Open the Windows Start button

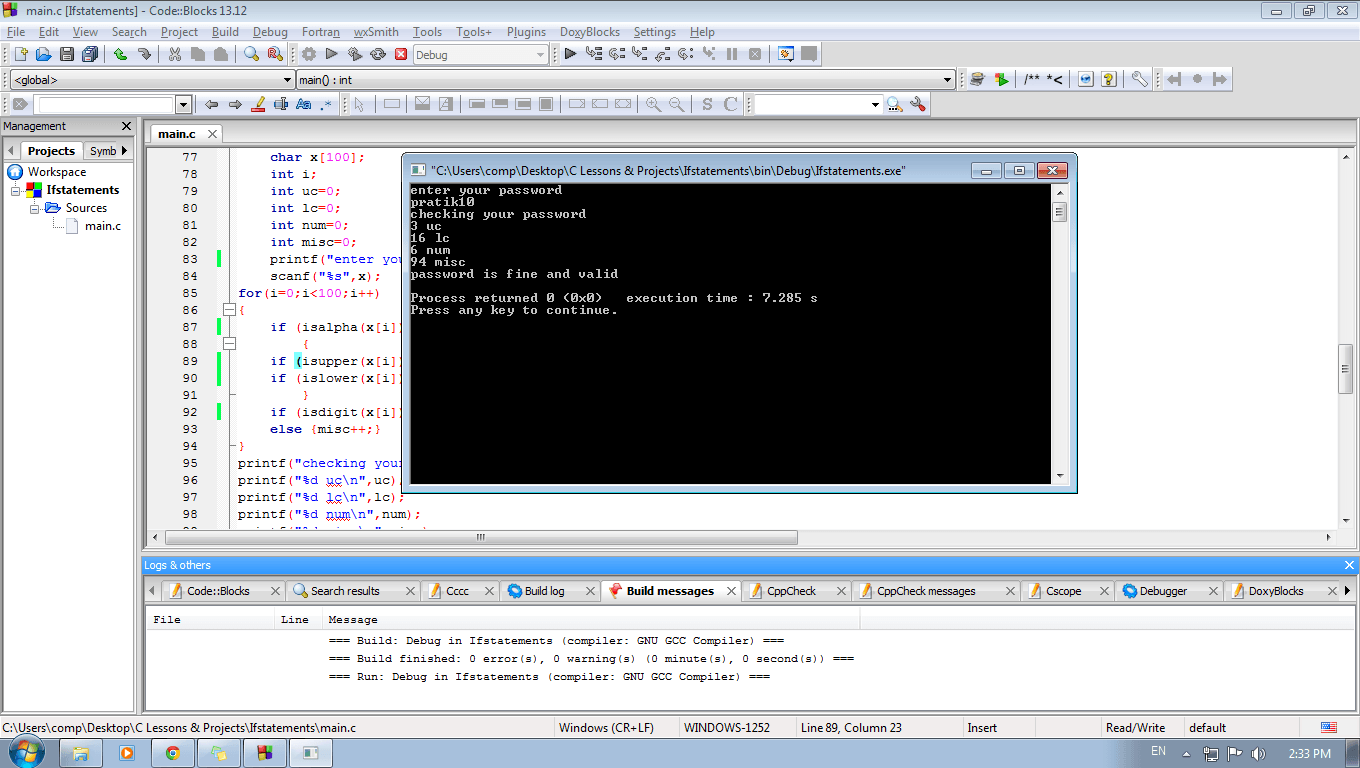(x=24, y=752)
